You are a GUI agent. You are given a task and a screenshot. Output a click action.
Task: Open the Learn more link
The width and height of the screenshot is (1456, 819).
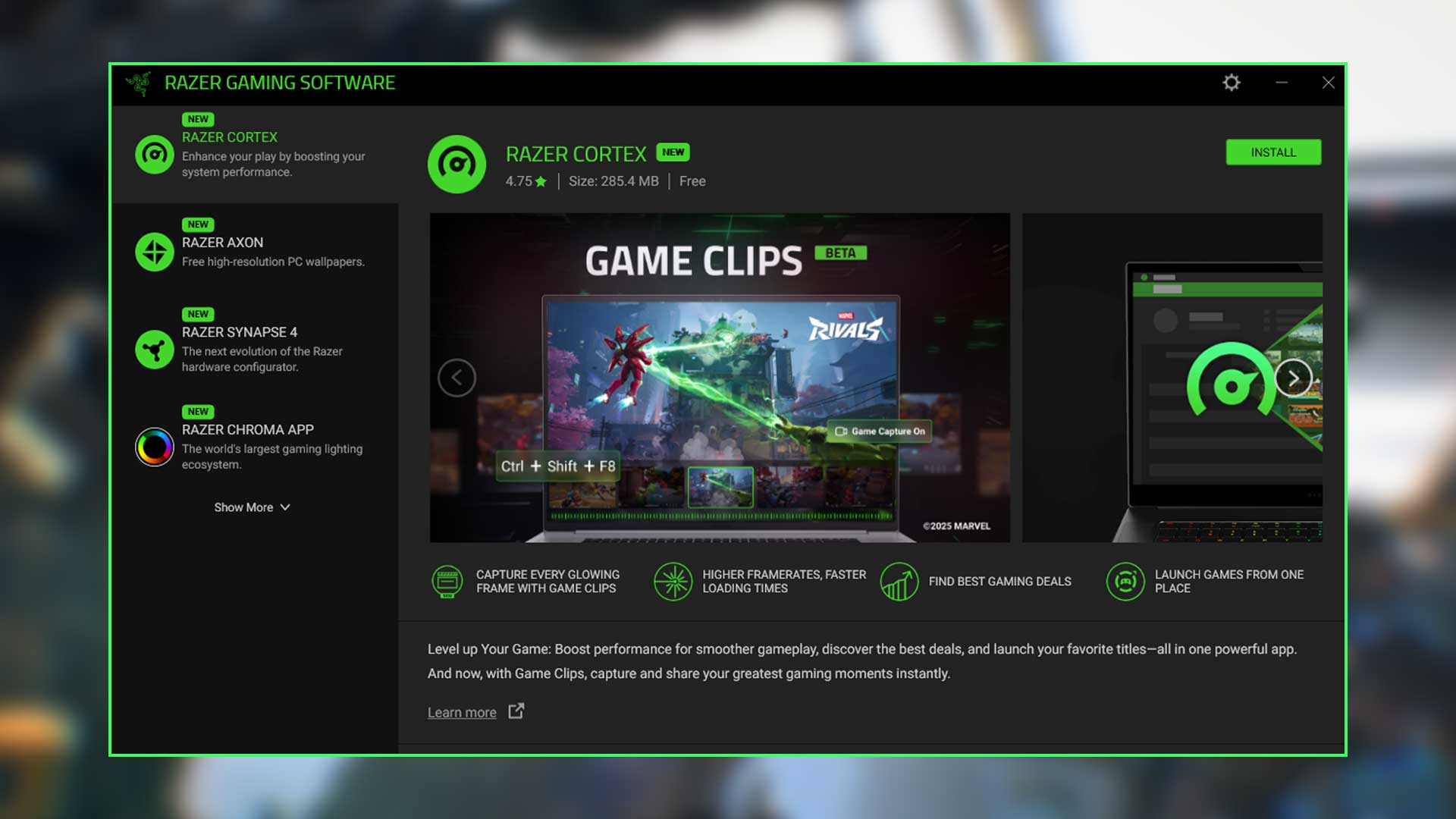(462, 712)
